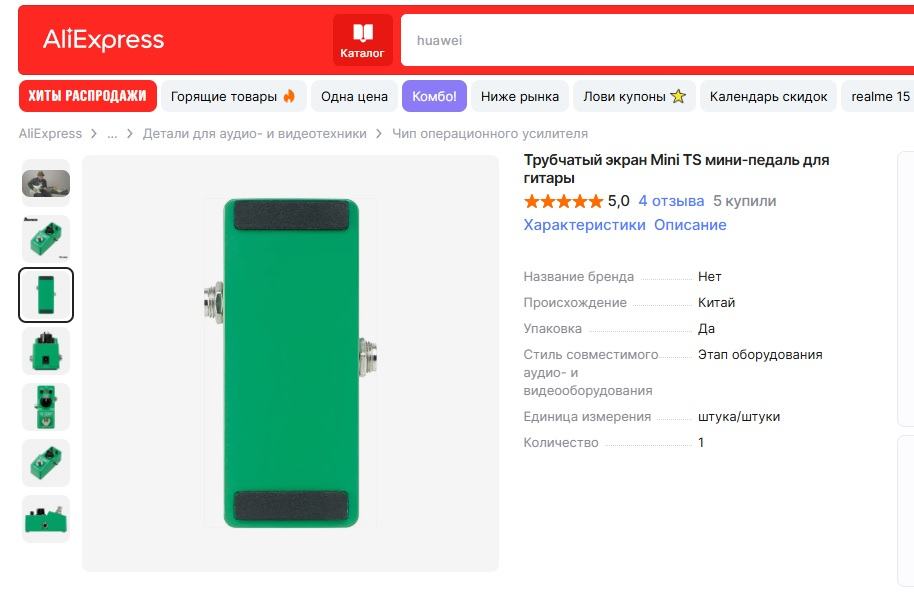
Task: Open Хиты распродажи tab
Action: tap(88, 96)
